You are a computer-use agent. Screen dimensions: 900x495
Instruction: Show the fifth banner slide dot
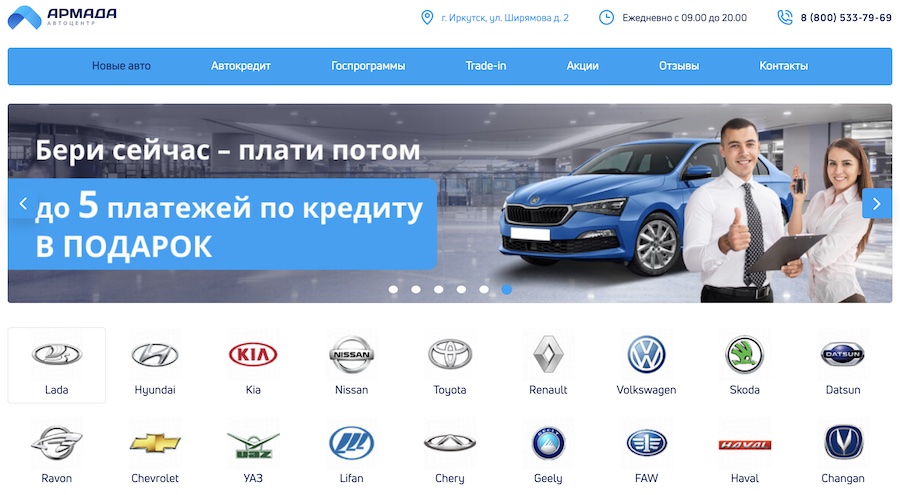click(x=484, y=289)
